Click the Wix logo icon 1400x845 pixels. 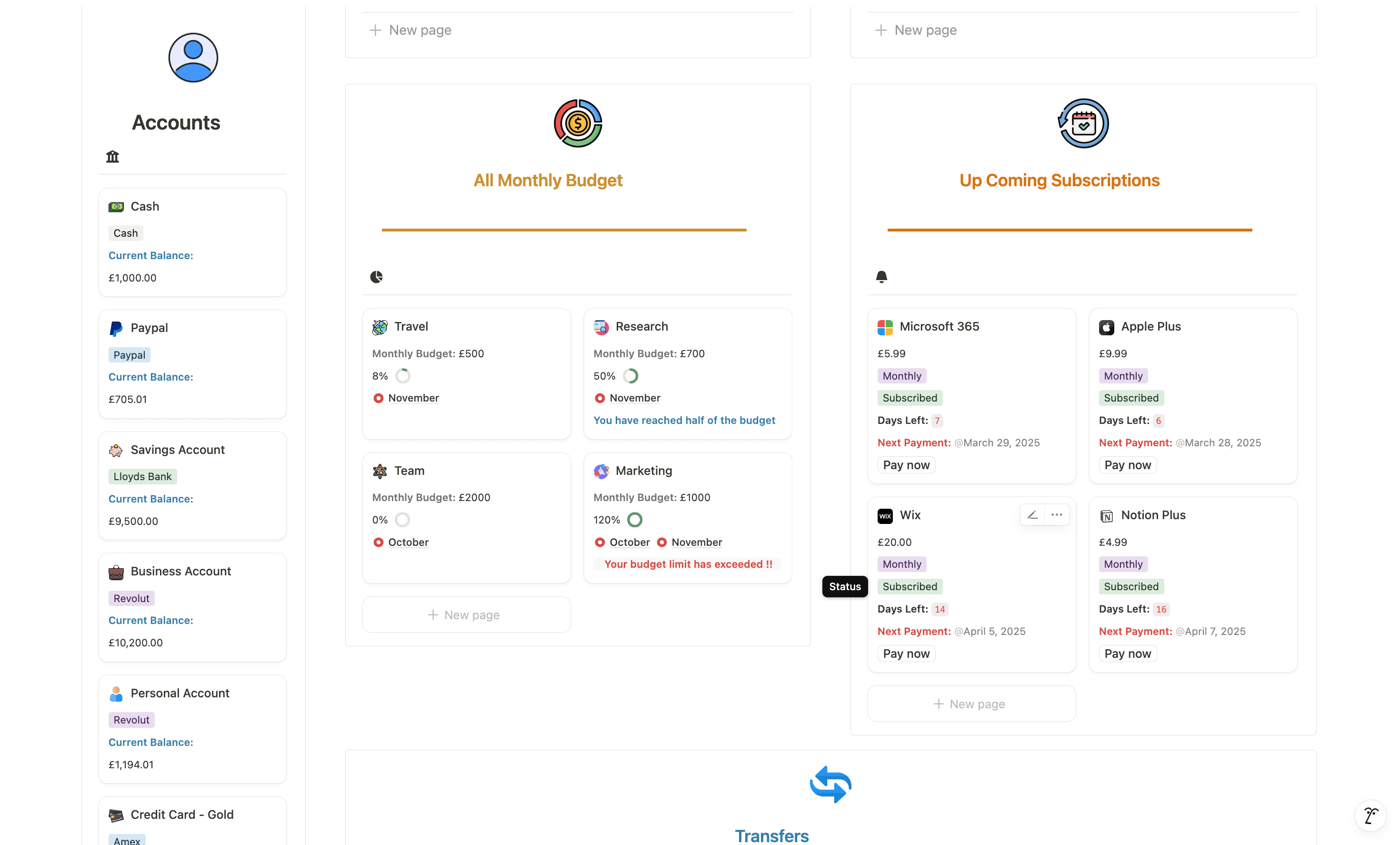(885, 515)
